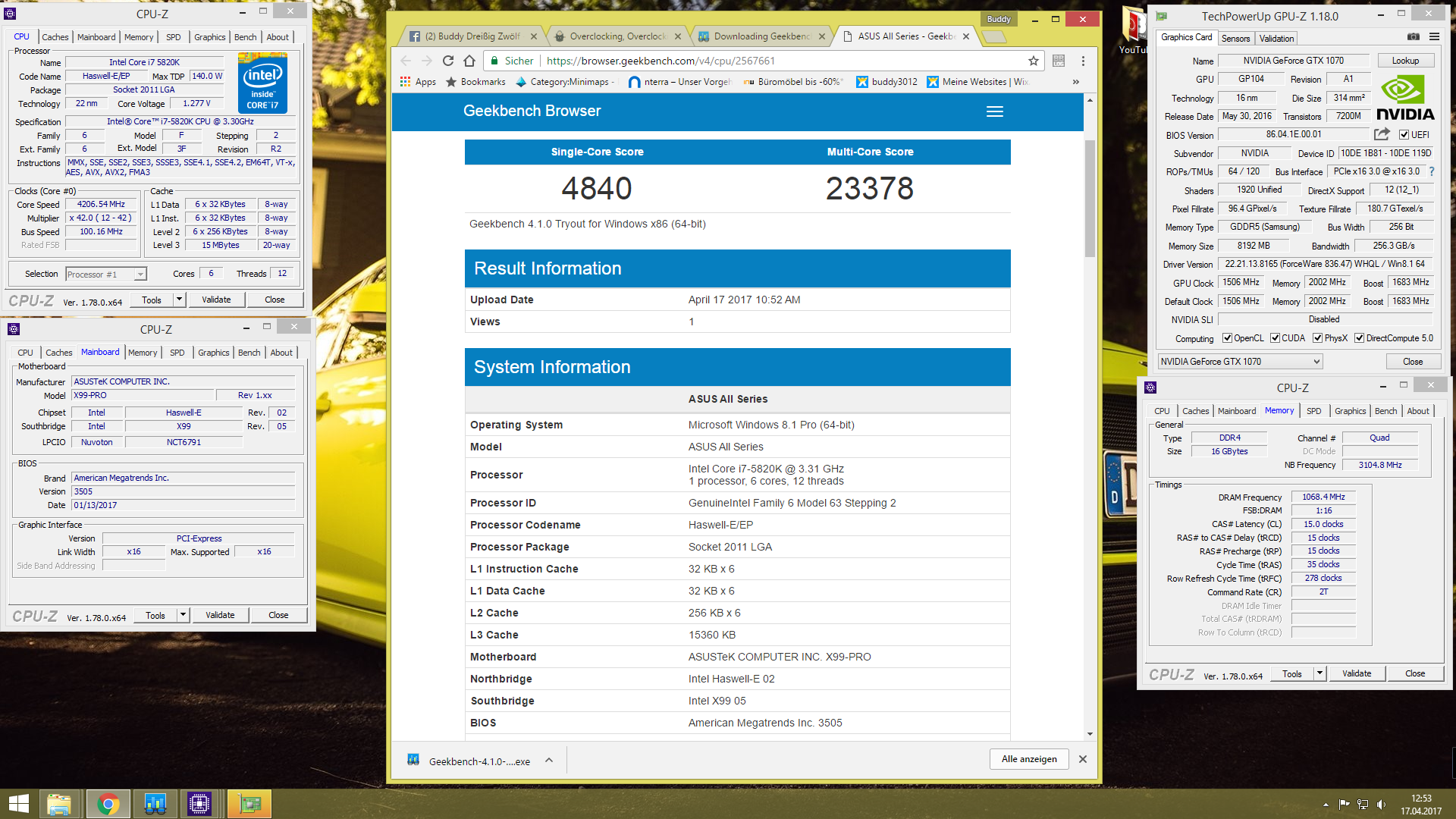Viewport: 1456px width, 819px height.
Task: Go to Chrome home page icon
Action: click(x=469, y=61)
